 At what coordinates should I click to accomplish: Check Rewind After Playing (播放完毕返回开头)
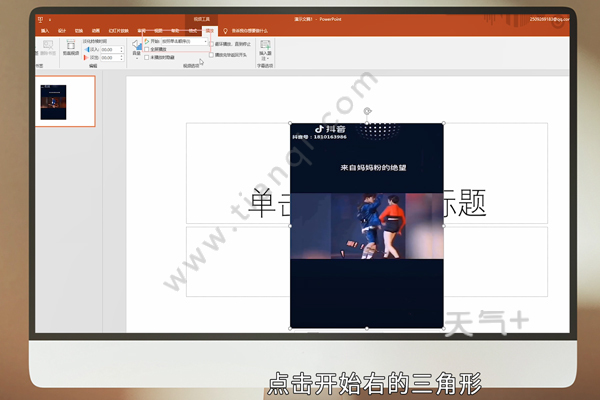pos(211,55)
